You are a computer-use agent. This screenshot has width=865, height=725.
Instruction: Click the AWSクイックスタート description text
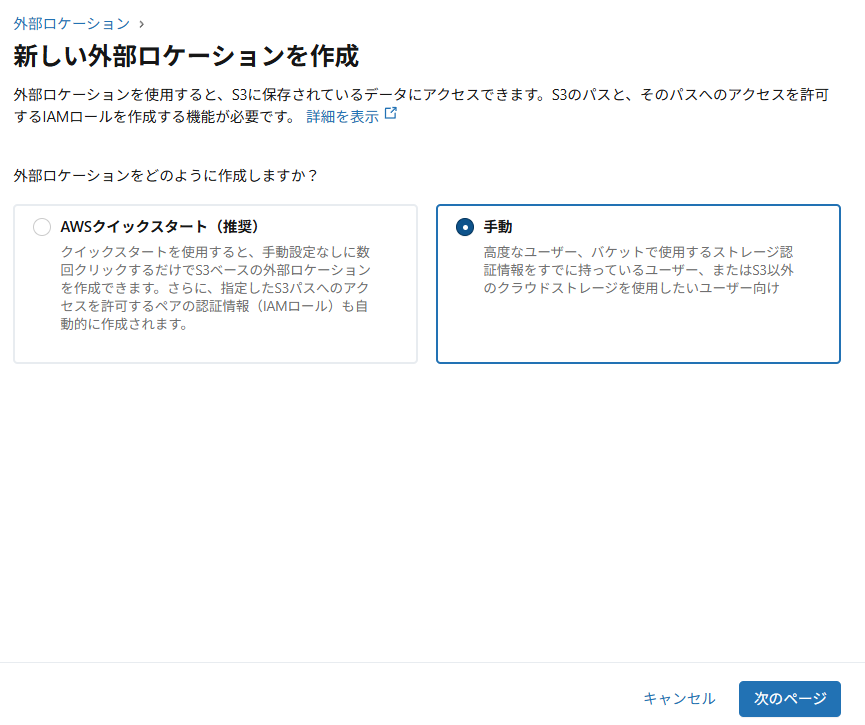click(x=215, y=288)
